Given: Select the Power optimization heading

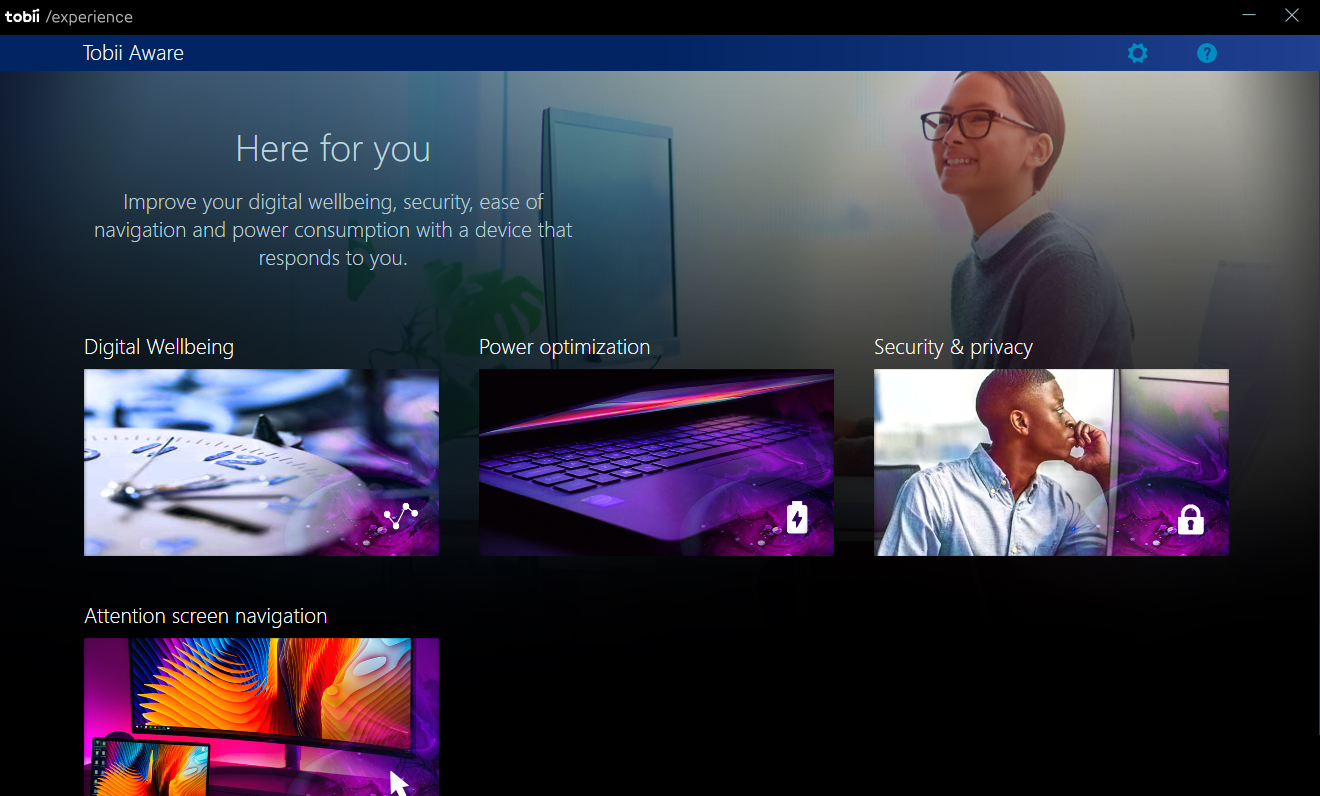Looking at the screenshot, I should pyautogui.click(x=564, y=347).
